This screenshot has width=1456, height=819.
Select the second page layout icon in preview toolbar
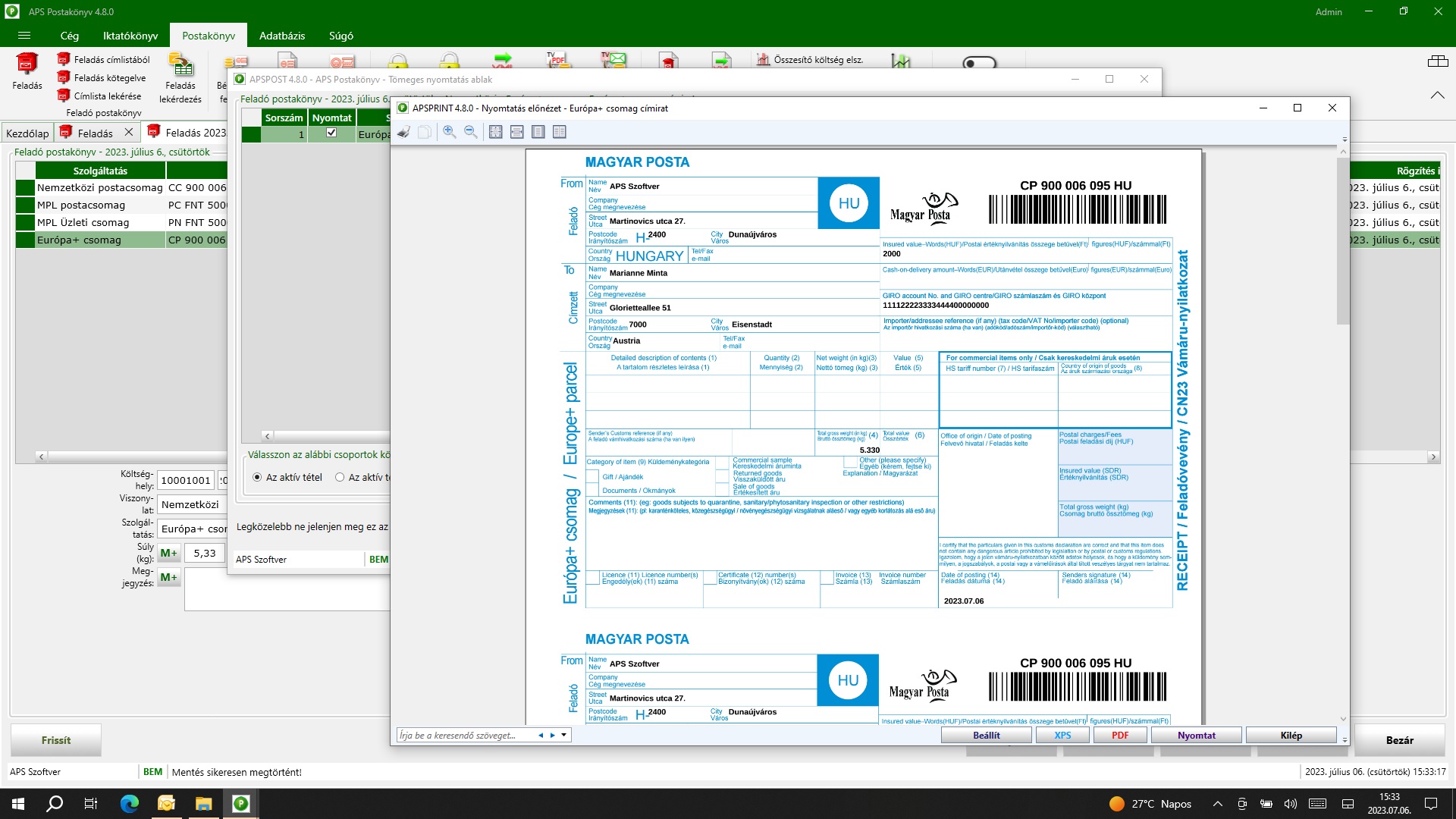pos(517,132)
